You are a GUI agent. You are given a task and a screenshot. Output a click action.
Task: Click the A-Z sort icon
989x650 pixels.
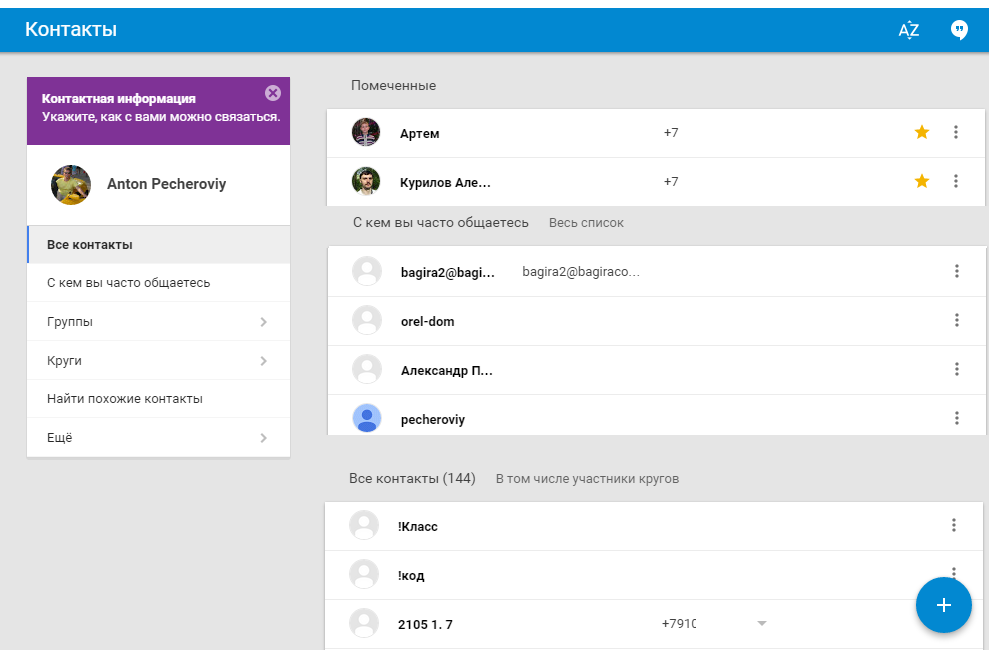click(x=908, y=30)
